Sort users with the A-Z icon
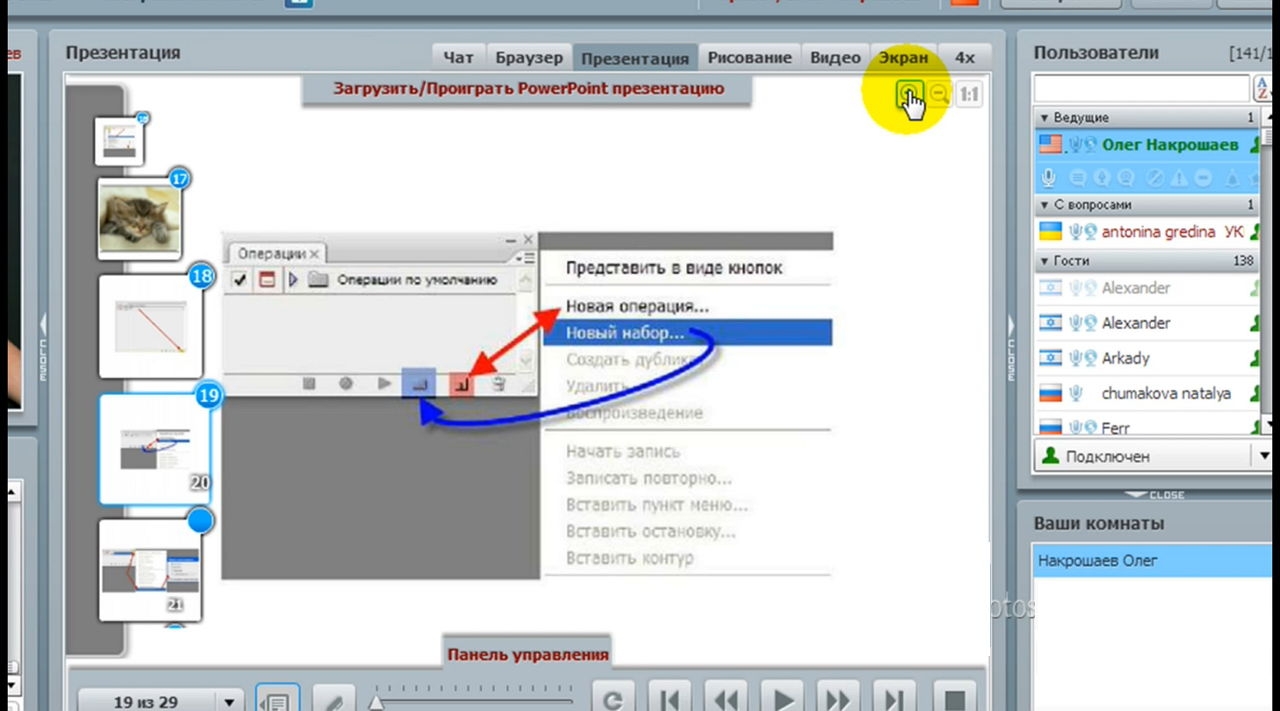 tap(1264, 89)
